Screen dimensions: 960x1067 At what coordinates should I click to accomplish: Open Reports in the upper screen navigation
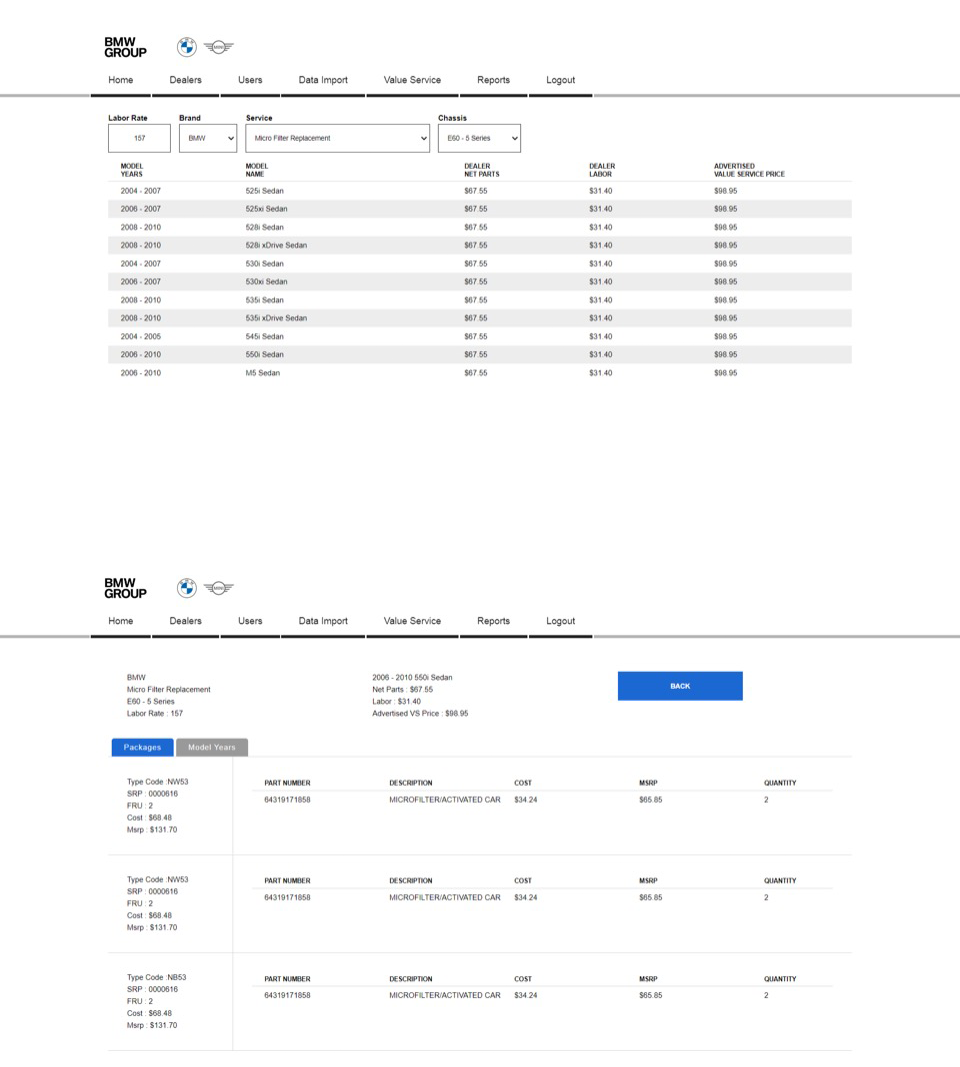point(493,80)
